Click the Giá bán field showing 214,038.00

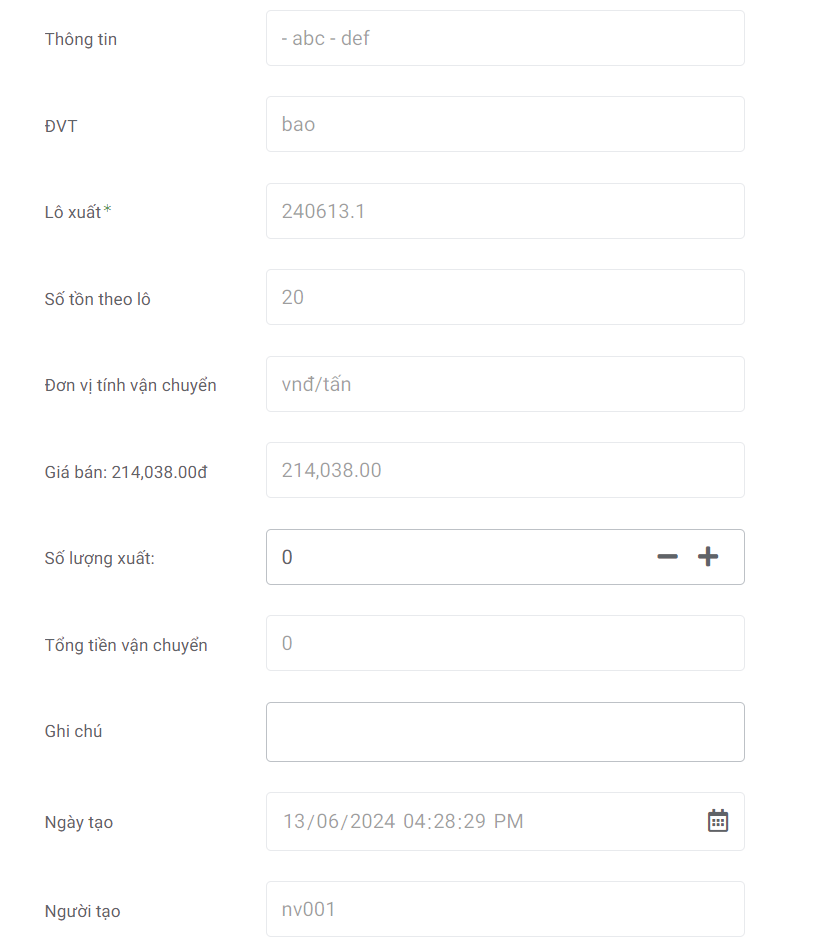(505, 470)
